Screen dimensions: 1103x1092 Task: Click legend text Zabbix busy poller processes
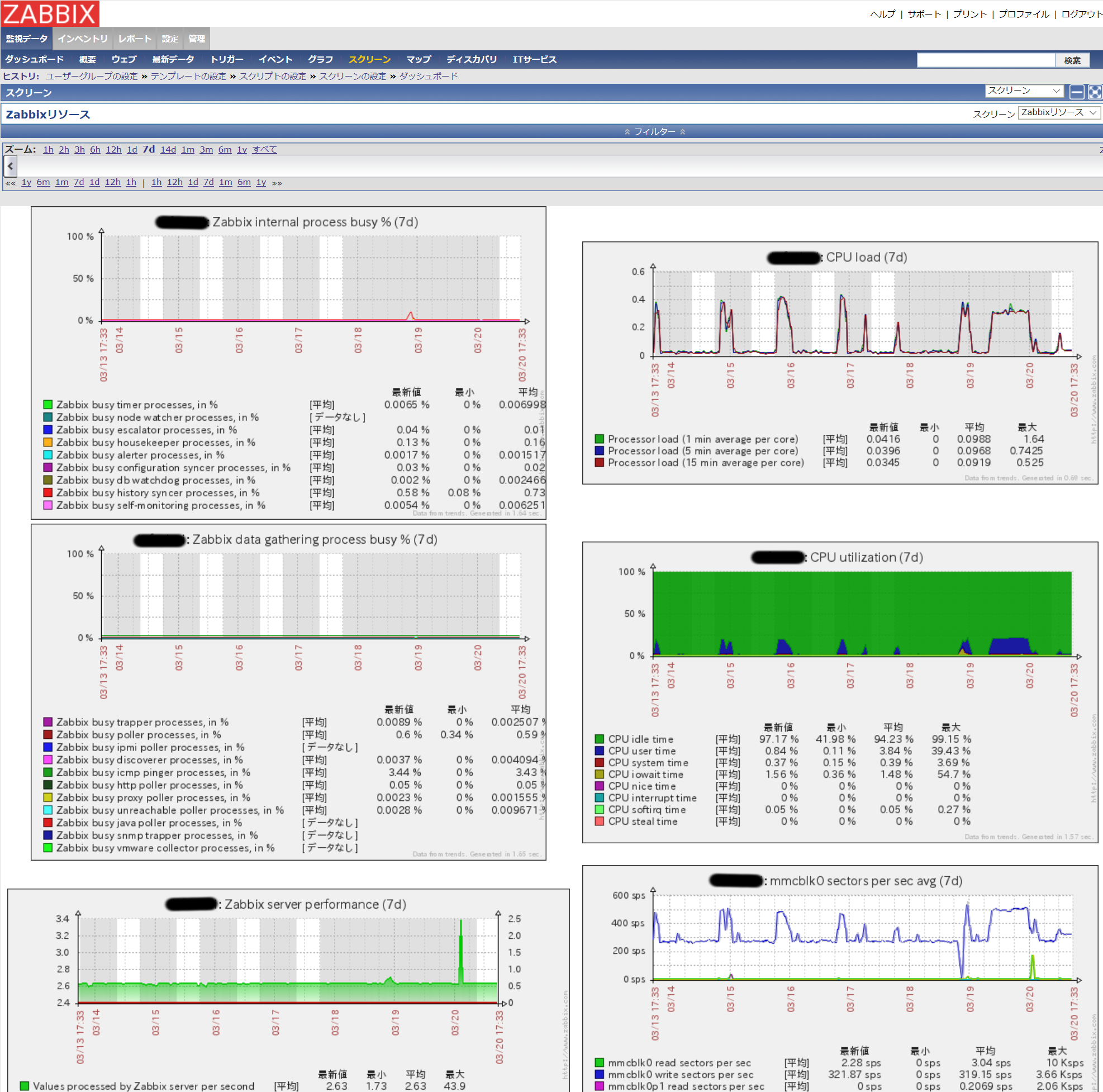point(139,735)
